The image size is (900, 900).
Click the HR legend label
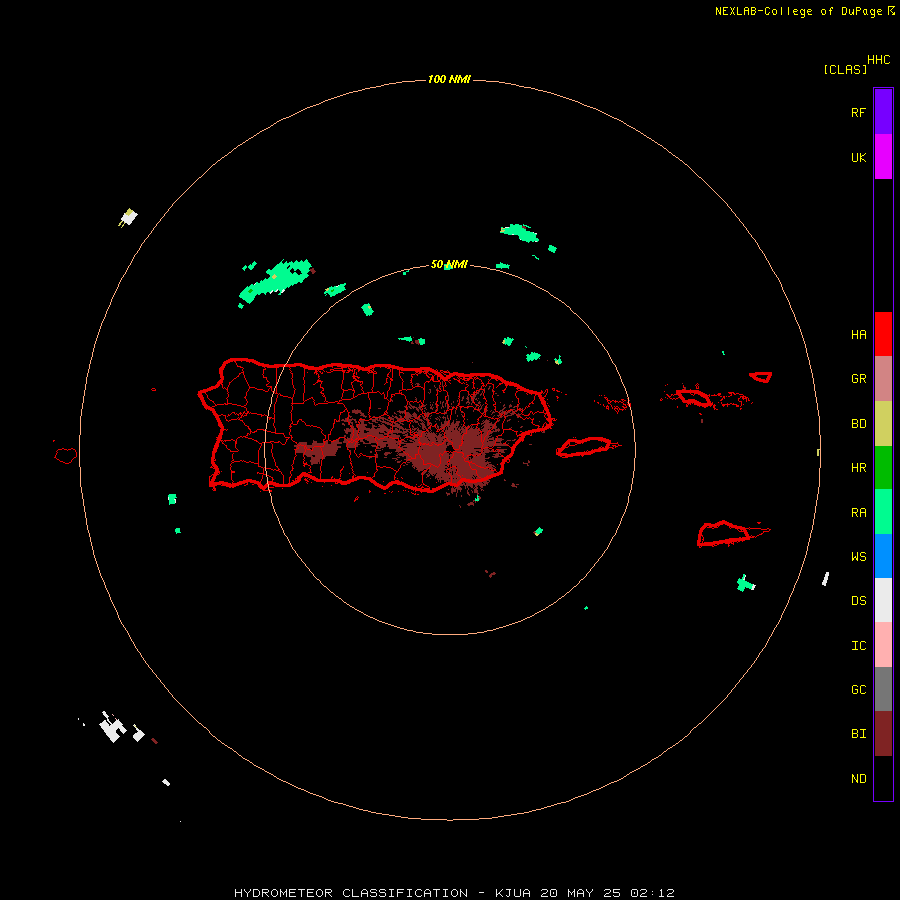858,468
